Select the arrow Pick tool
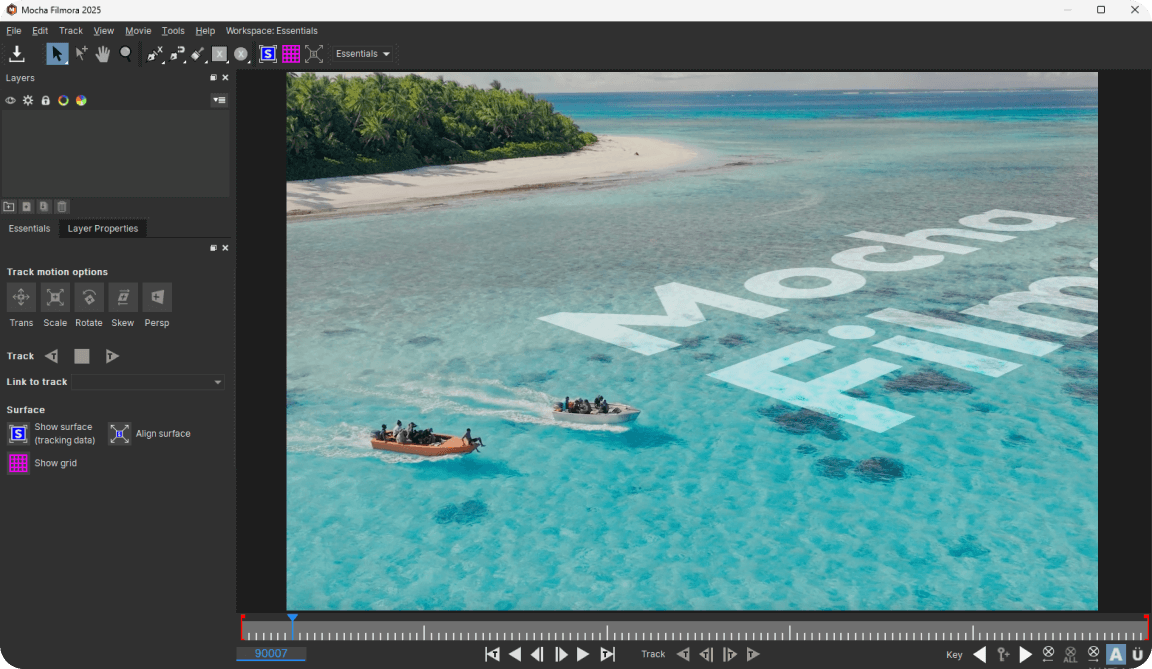 click(57, 54)
